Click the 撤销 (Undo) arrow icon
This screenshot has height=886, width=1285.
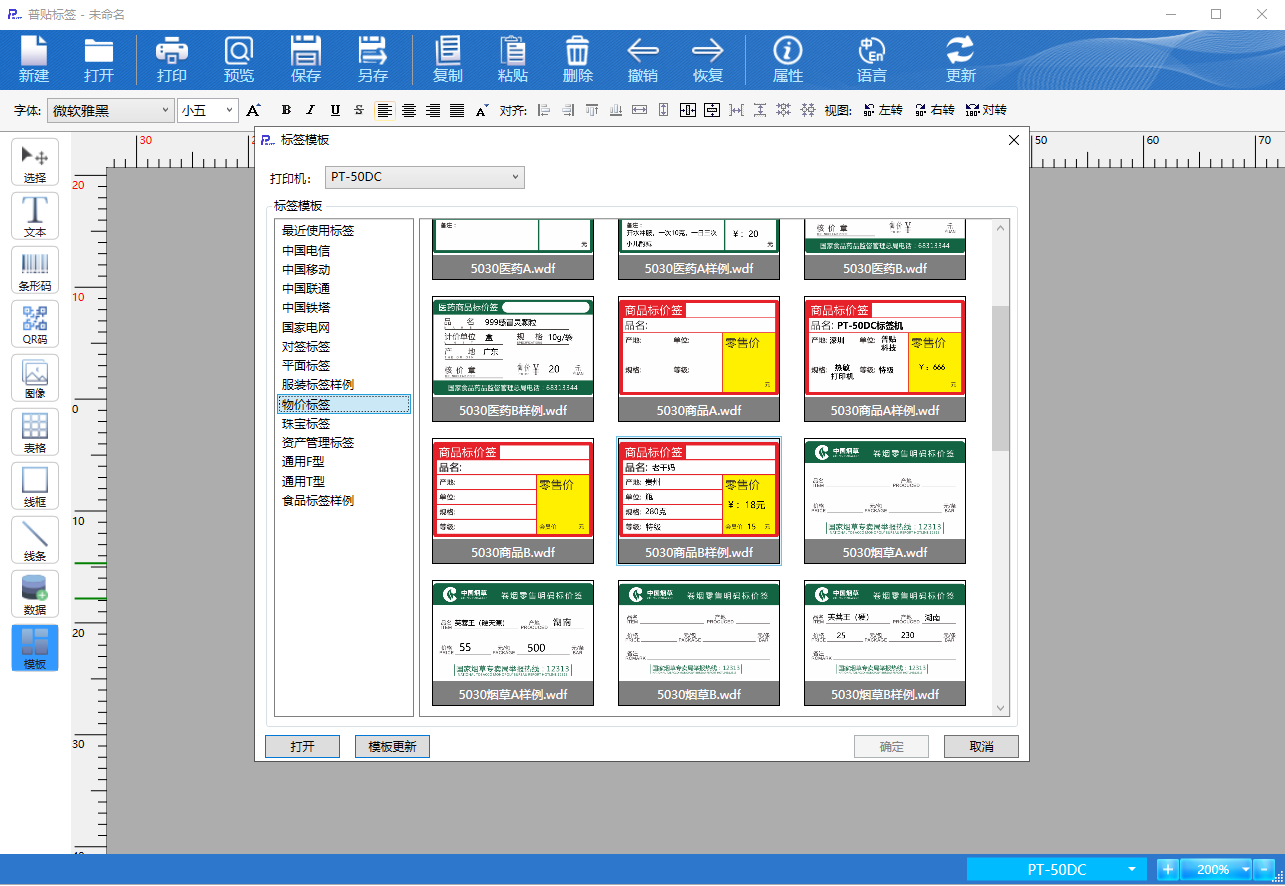point(643,59)
